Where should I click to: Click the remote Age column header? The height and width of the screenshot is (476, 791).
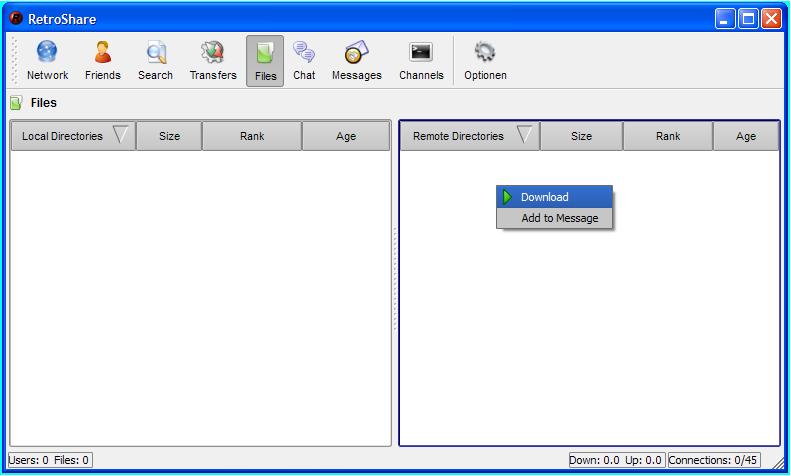(x=746, y=136)
